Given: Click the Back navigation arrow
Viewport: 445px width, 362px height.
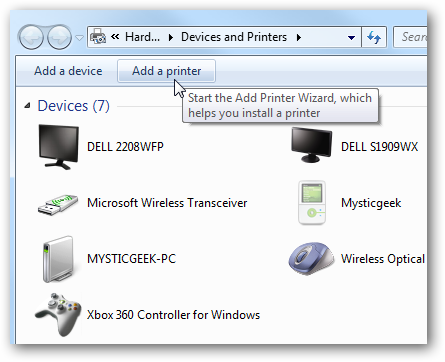Looking at the screenshot, I should click(31, 37).
